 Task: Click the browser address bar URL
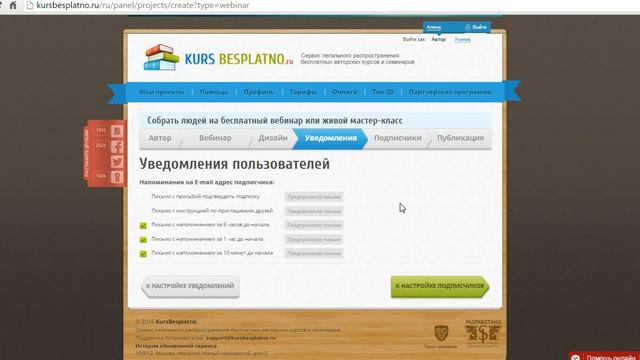tap(143, 6)
